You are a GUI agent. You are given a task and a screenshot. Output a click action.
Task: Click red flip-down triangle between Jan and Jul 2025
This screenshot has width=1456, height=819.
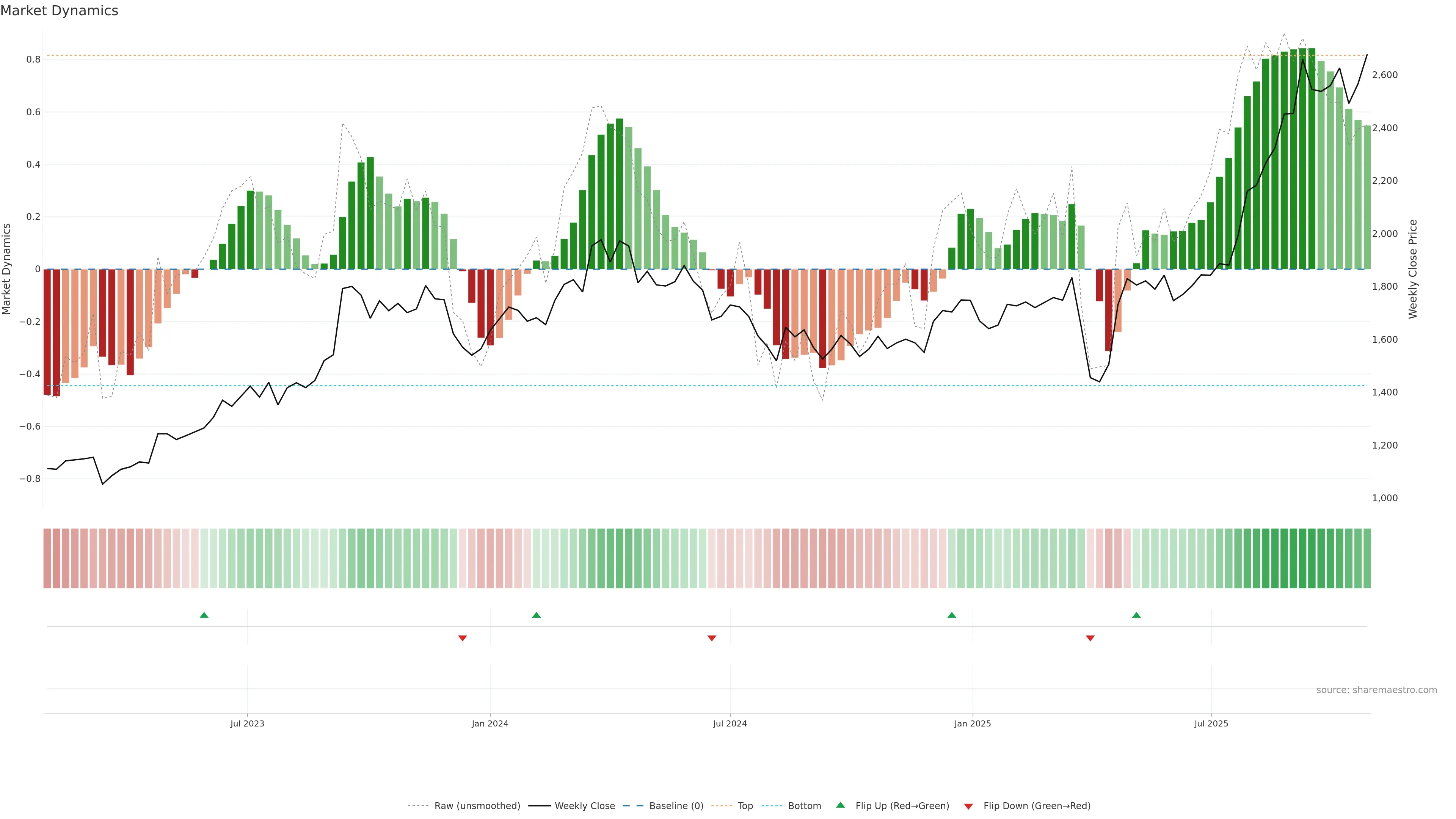click(x=1090, y=638)
